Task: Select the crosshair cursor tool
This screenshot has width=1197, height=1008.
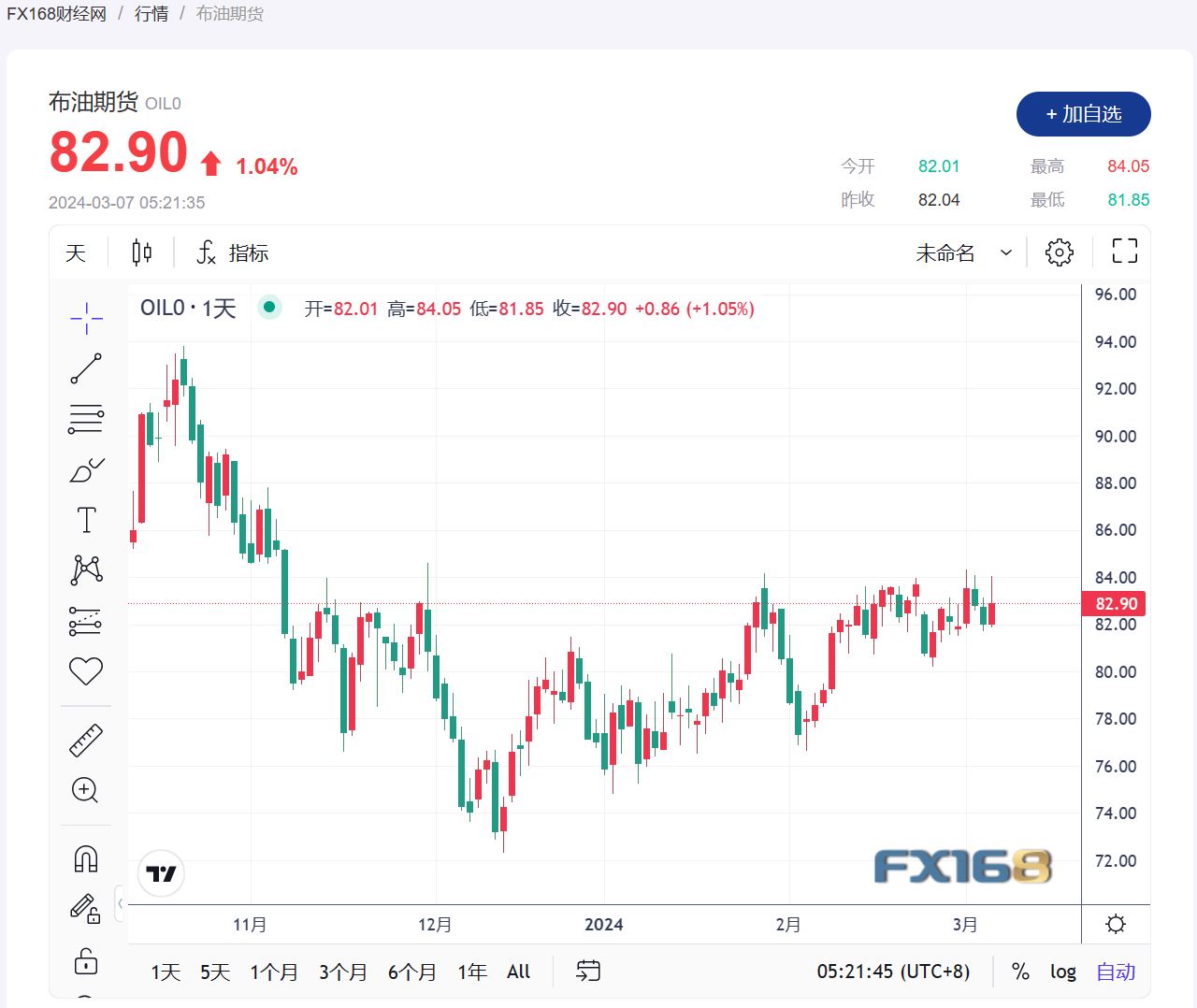Action: click(86, 318)
